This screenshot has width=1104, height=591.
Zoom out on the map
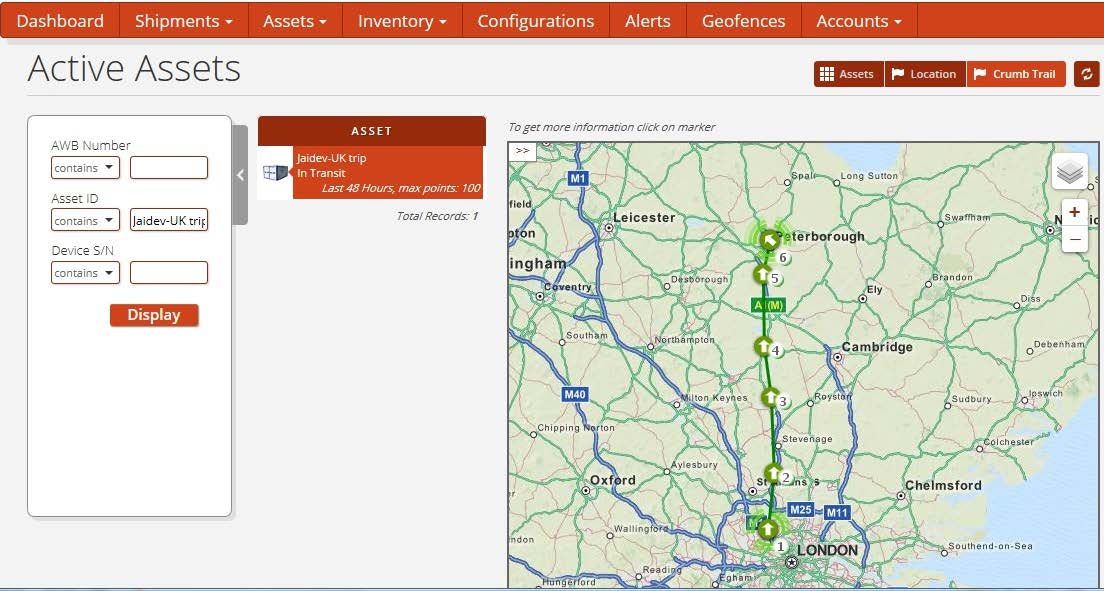1074,239
